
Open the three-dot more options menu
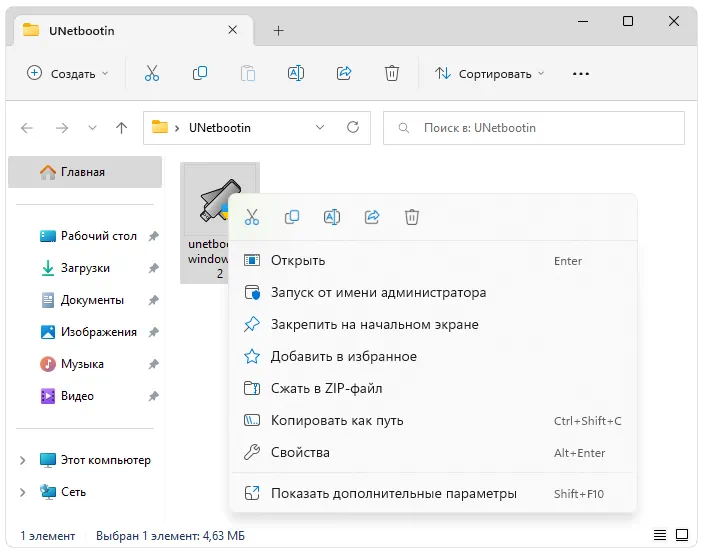(581, 74)
